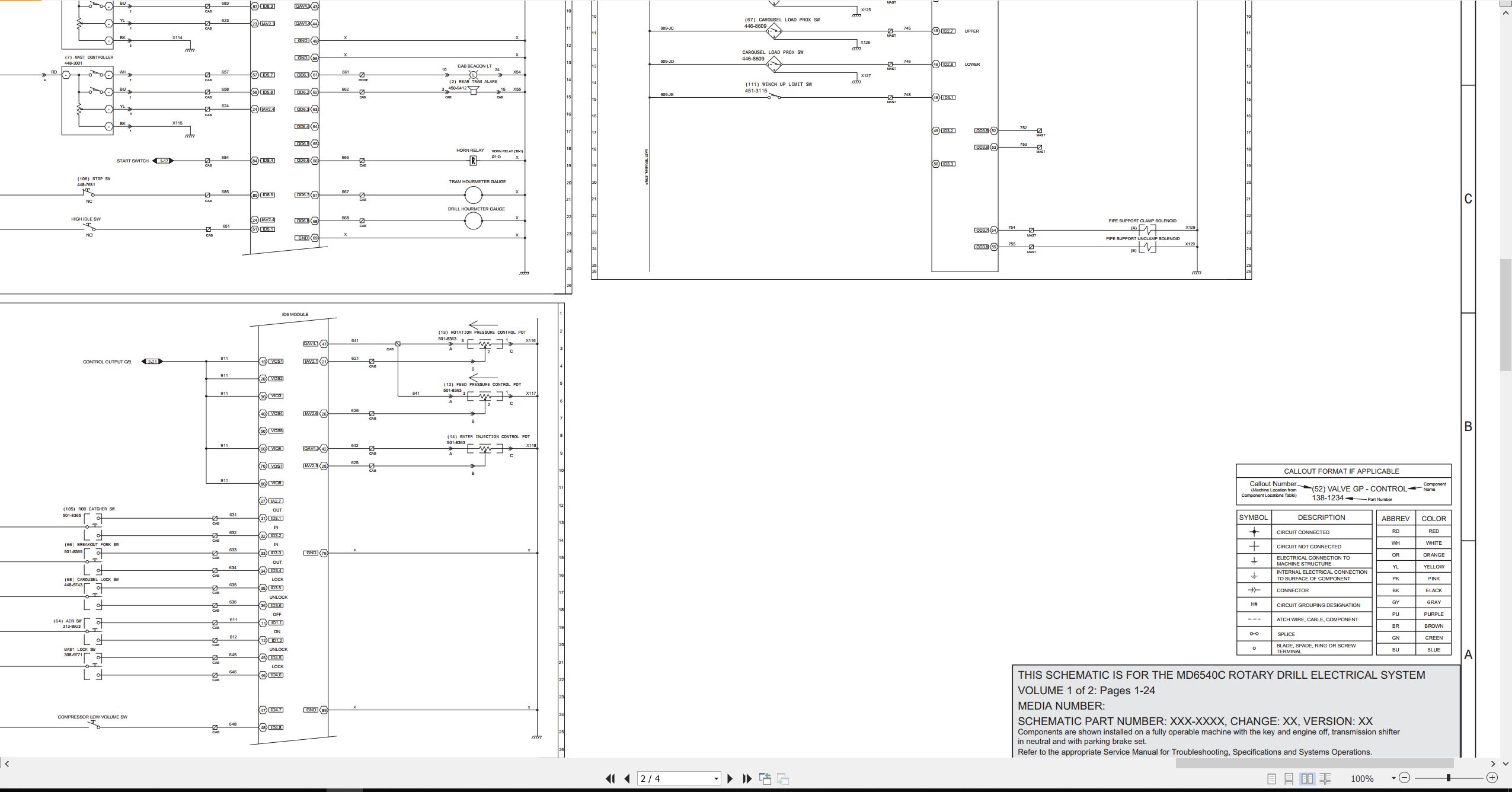The image size is (1512, 792).
Task: Click the SCHEMATIC PART NUMBER line
Action: 1195,721
